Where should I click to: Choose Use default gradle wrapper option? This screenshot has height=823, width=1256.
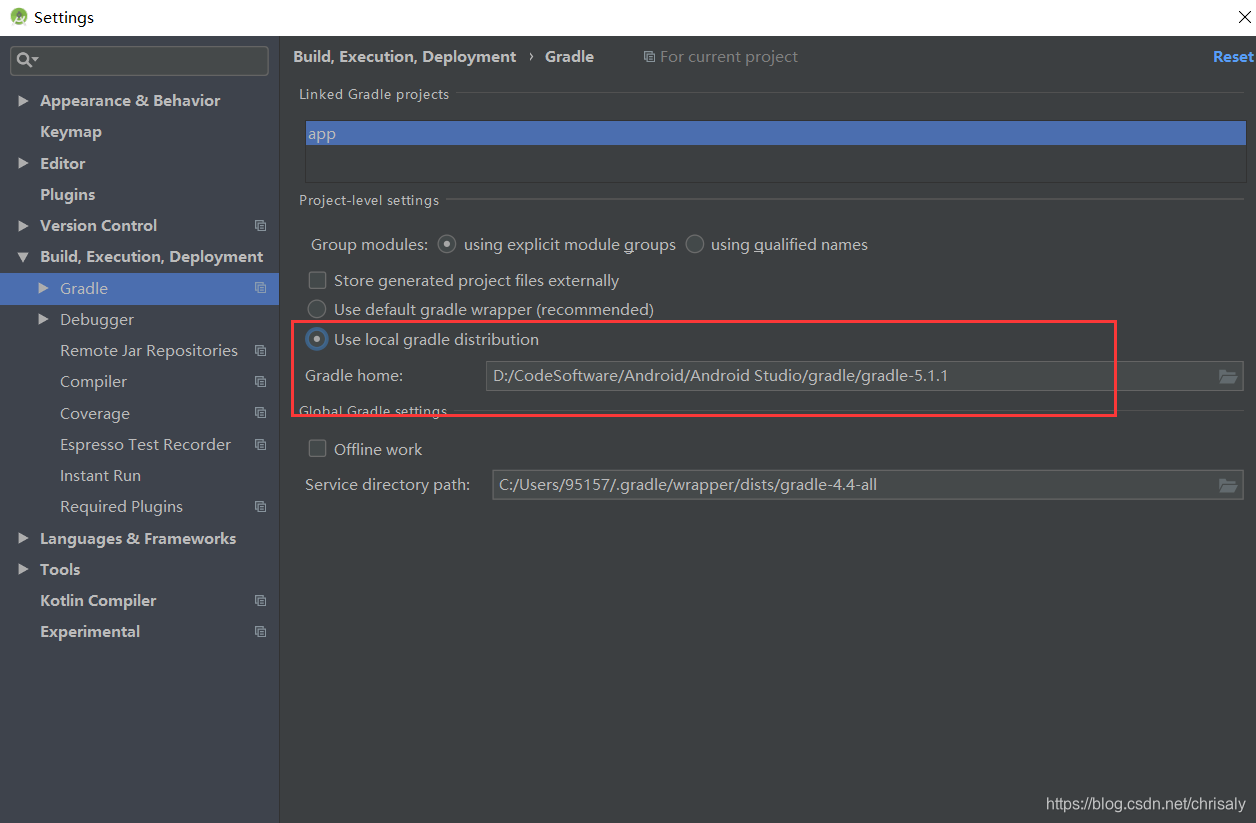(x=317, y=309)
